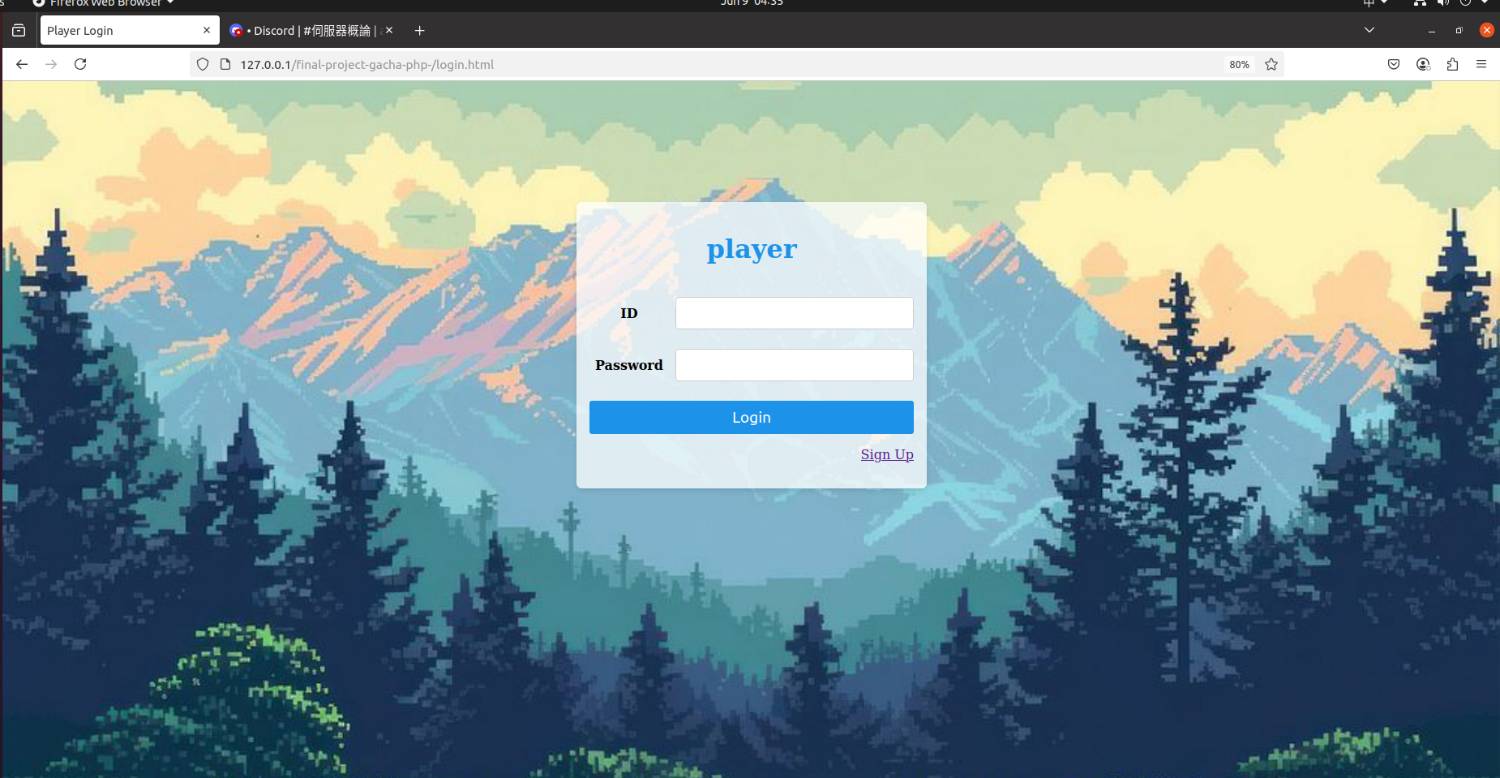The height and width of the screenshot is (778, 1500).
Task: Close the Firefox window with red button
Action: 1486,30
